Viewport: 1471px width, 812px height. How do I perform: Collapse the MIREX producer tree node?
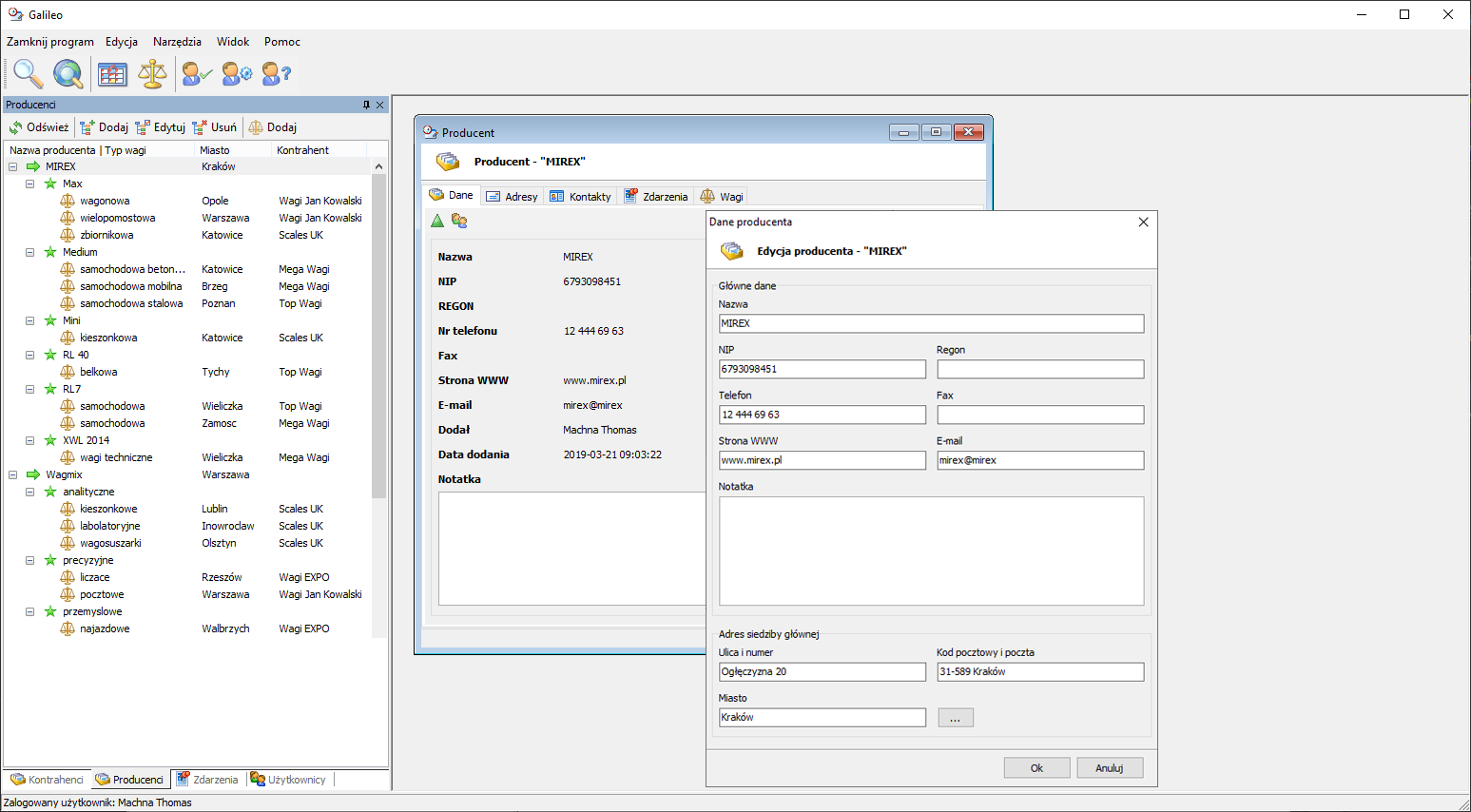pos(13,166)
